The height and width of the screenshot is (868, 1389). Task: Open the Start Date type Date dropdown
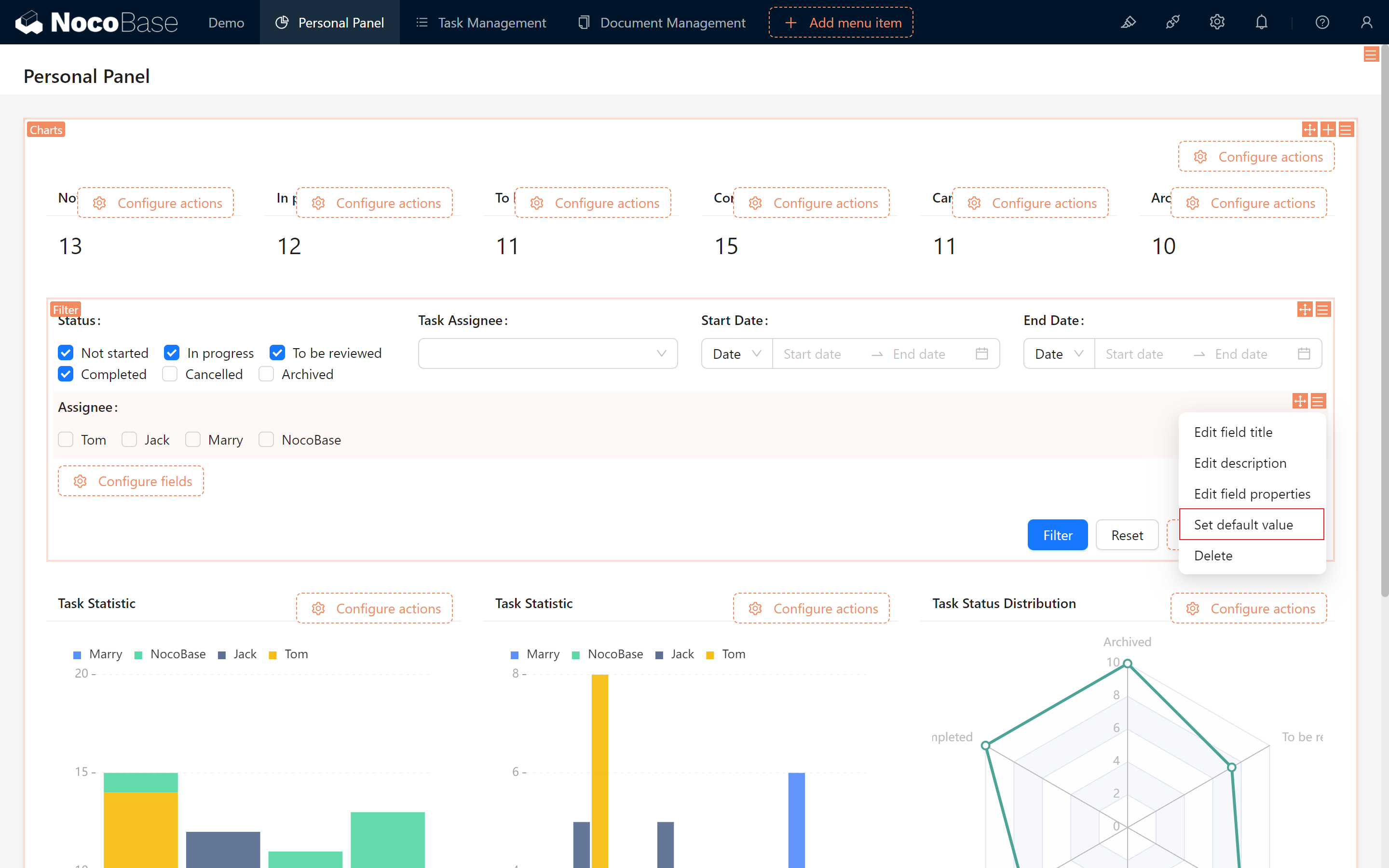pos(737,353)
